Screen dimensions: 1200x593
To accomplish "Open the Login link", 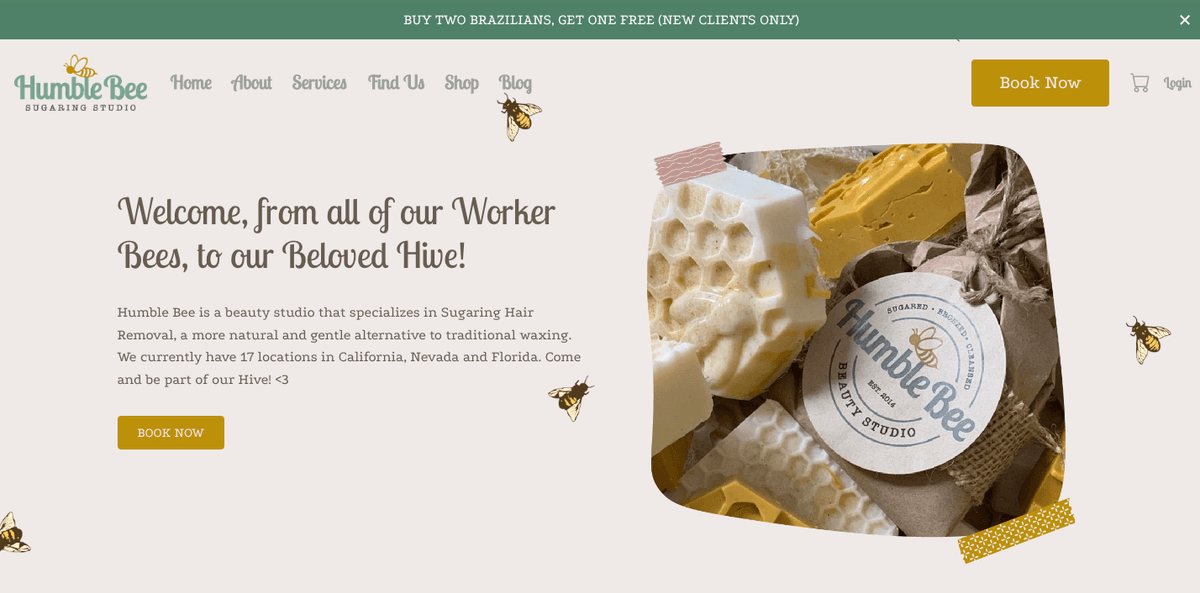I will tap(1177, 83).
